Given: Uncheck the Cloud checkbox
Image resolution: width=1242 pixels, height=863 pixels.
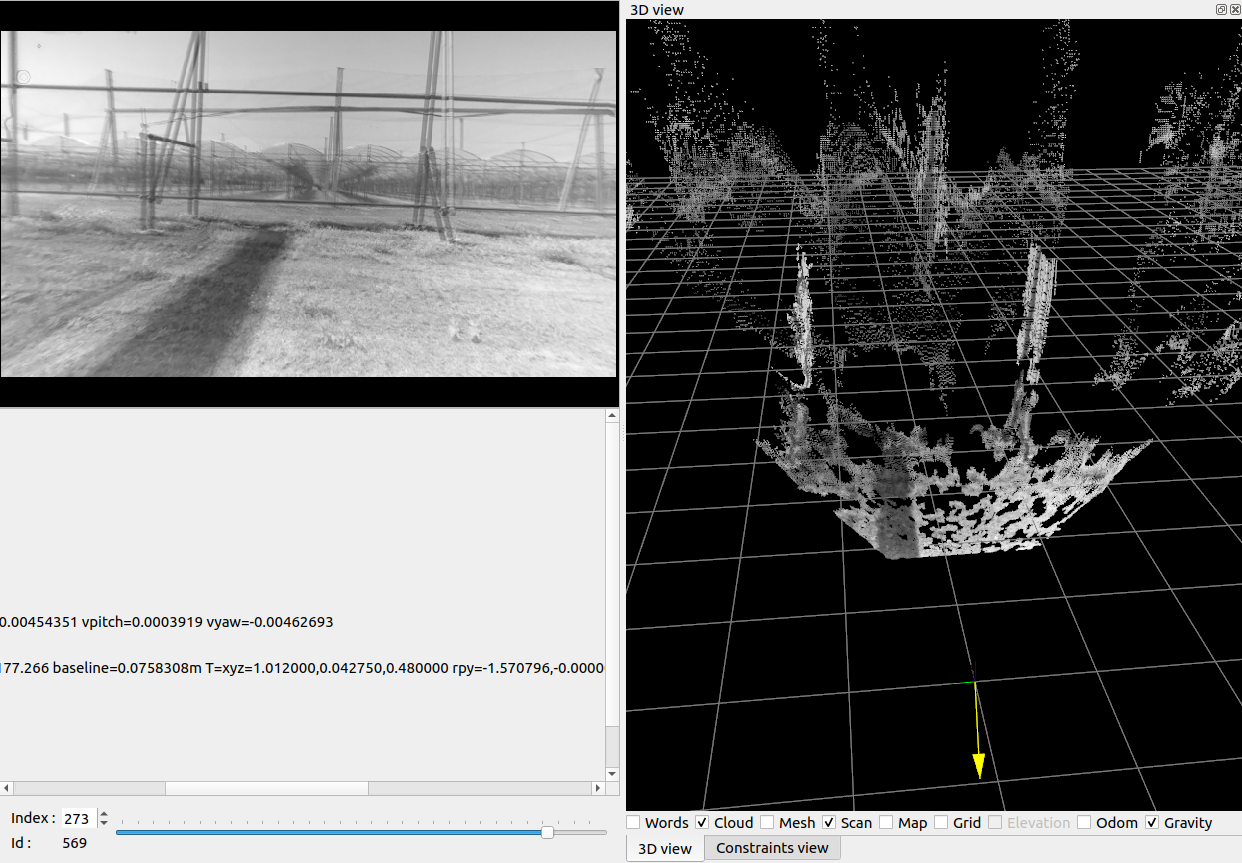Looking at the screenshot, I should coord(702,823).
